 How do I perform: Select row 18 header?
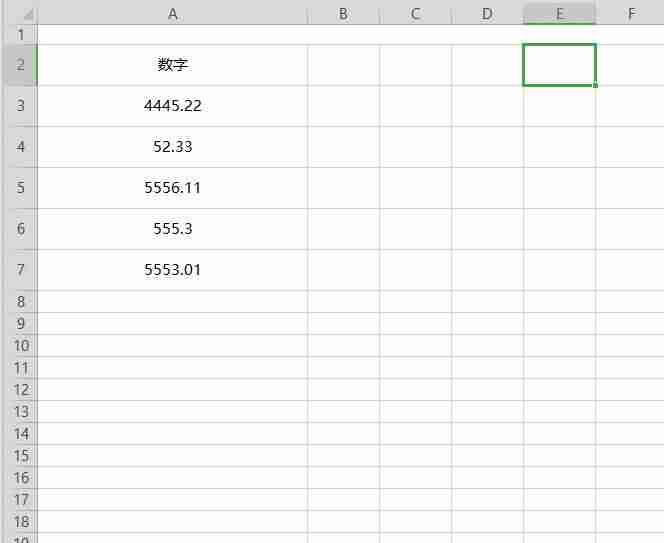pyautogui.click(x=20, y=522)
